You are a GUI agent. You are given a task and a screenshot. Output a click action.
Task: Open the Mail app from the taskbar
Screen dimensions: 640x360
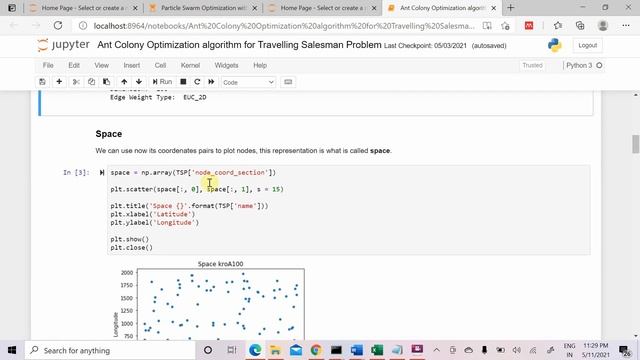pos(296,350)
